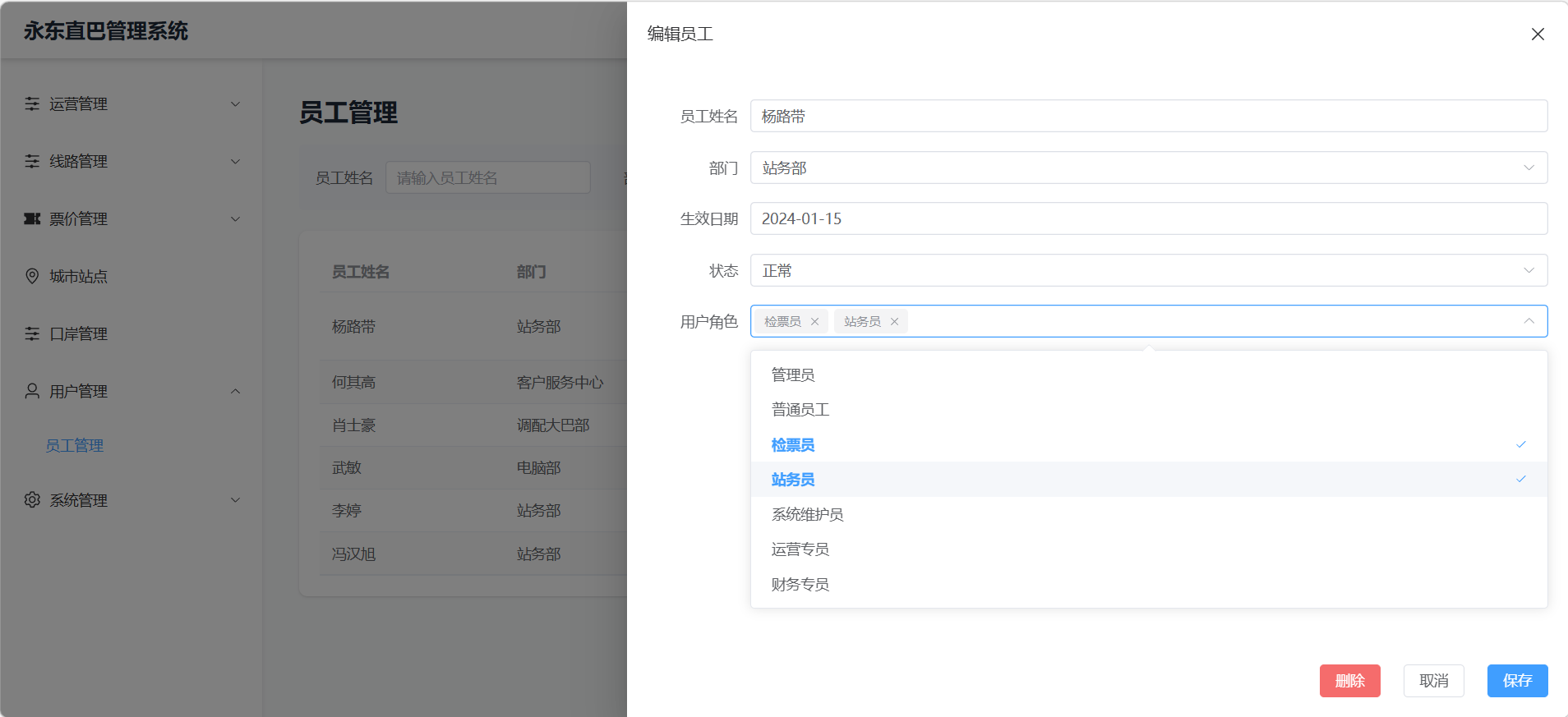Click the blue 保存 button
Image resolution: width=1568 pixels, height=717 pixels.
pos(1517,681)
